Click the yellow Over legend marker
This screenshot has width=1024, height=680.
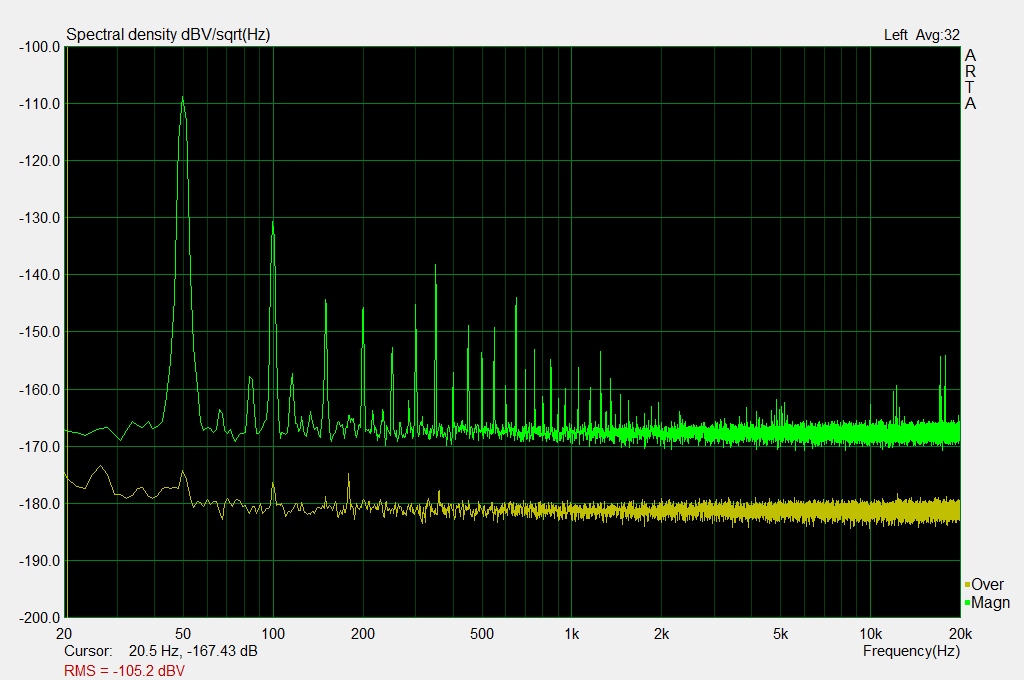967,585
